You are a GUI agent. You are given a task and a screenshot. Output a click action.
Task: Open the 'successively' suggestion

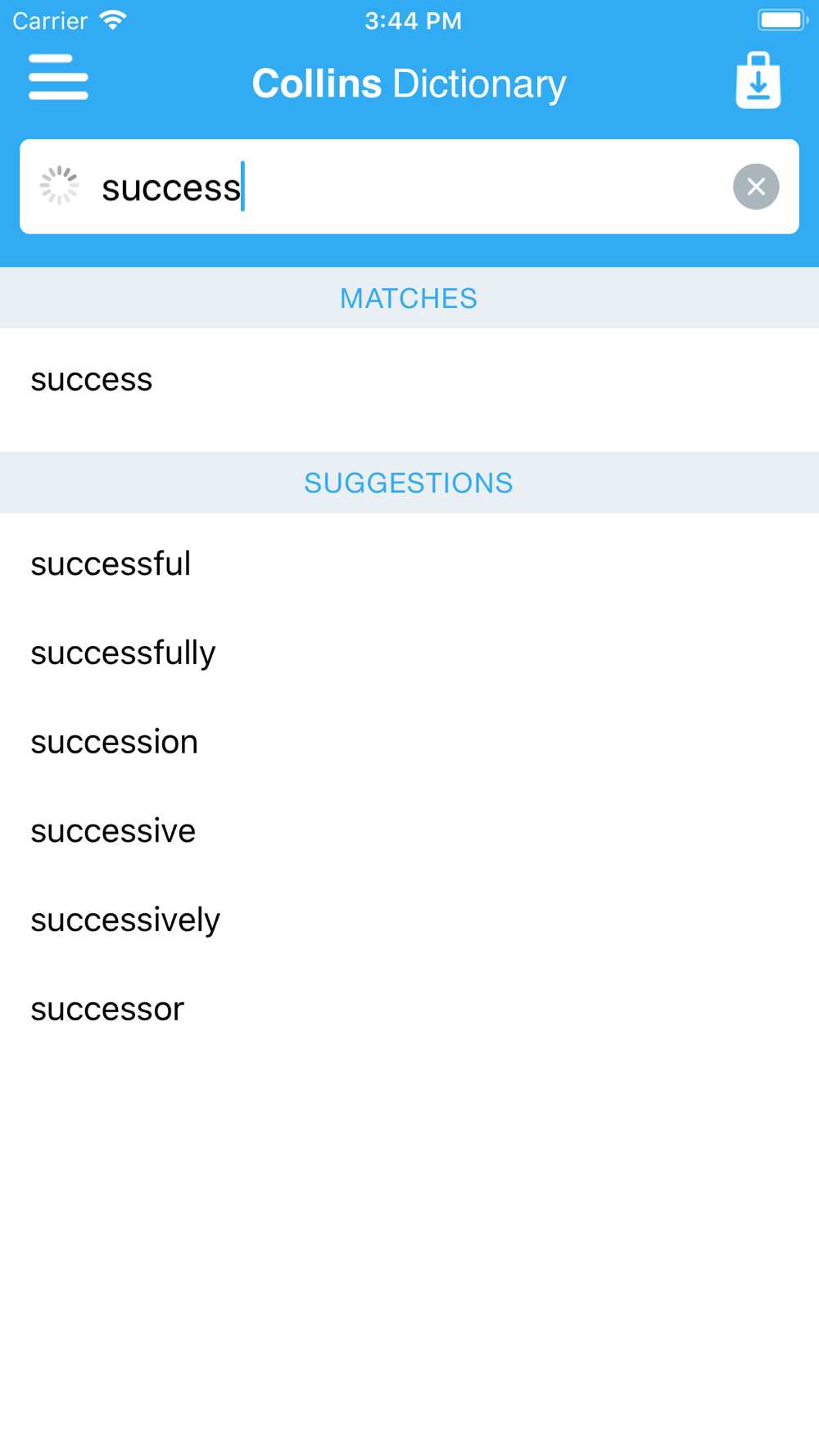pos(409,920)
